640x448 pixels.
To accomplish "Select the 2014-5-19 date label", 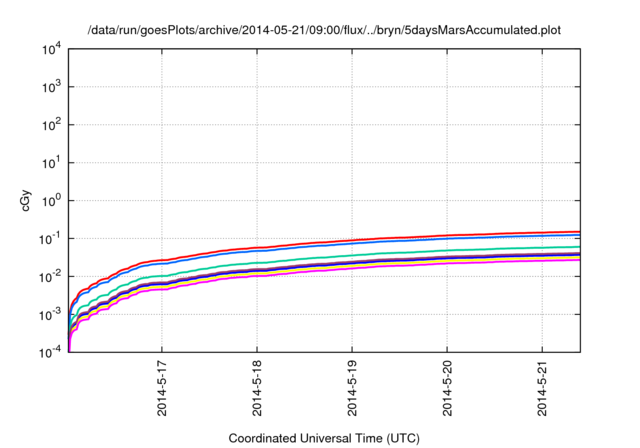I will click(x=352, y=388).
